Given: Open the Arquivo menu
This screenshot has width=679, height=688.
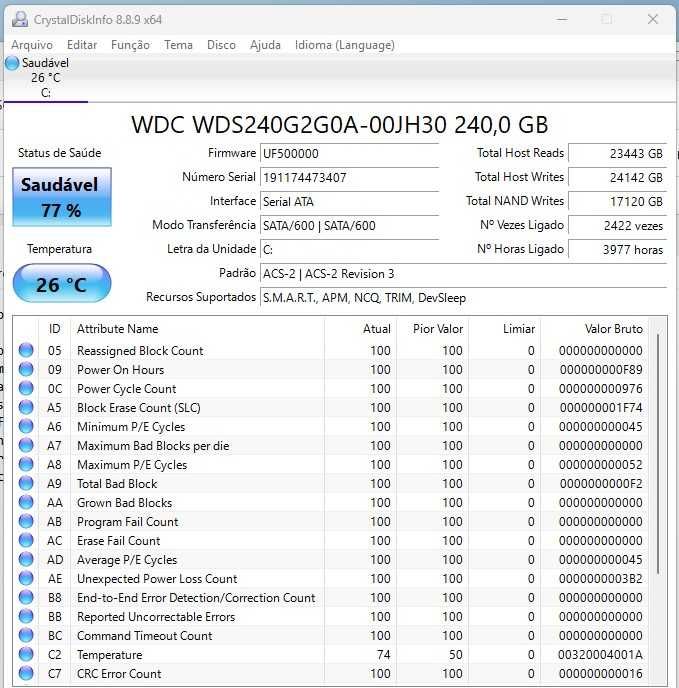Looking at the screenshot, I should 32,45.
